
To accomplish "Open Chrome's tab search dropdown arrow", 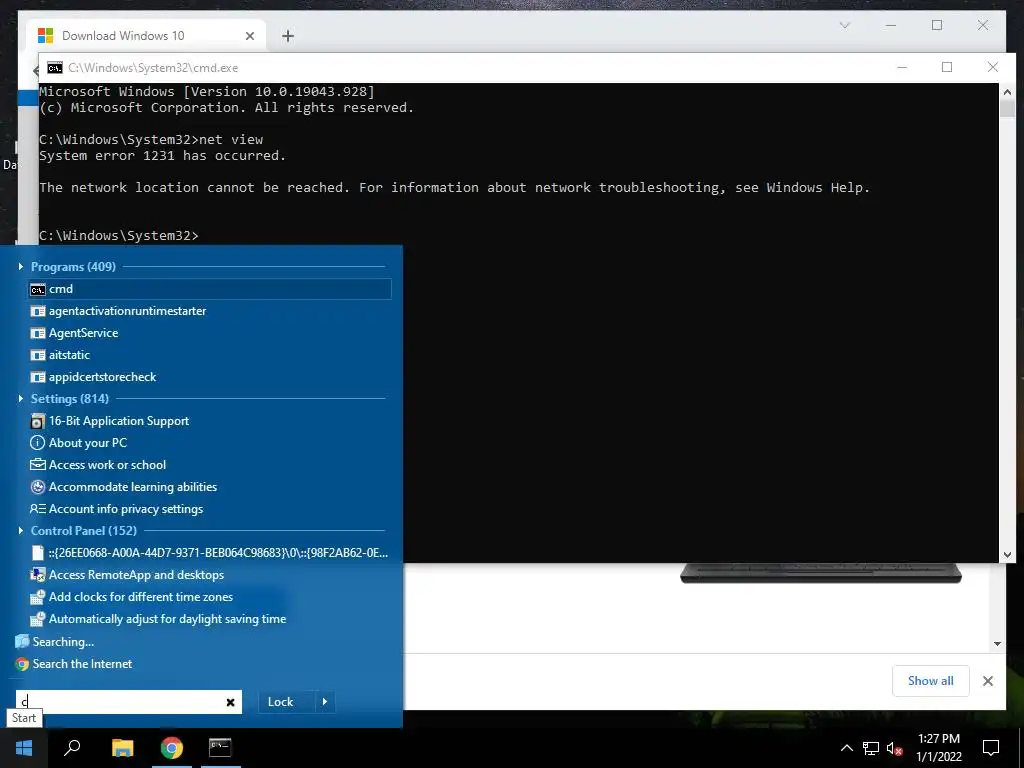I will [x=845, y=25].
